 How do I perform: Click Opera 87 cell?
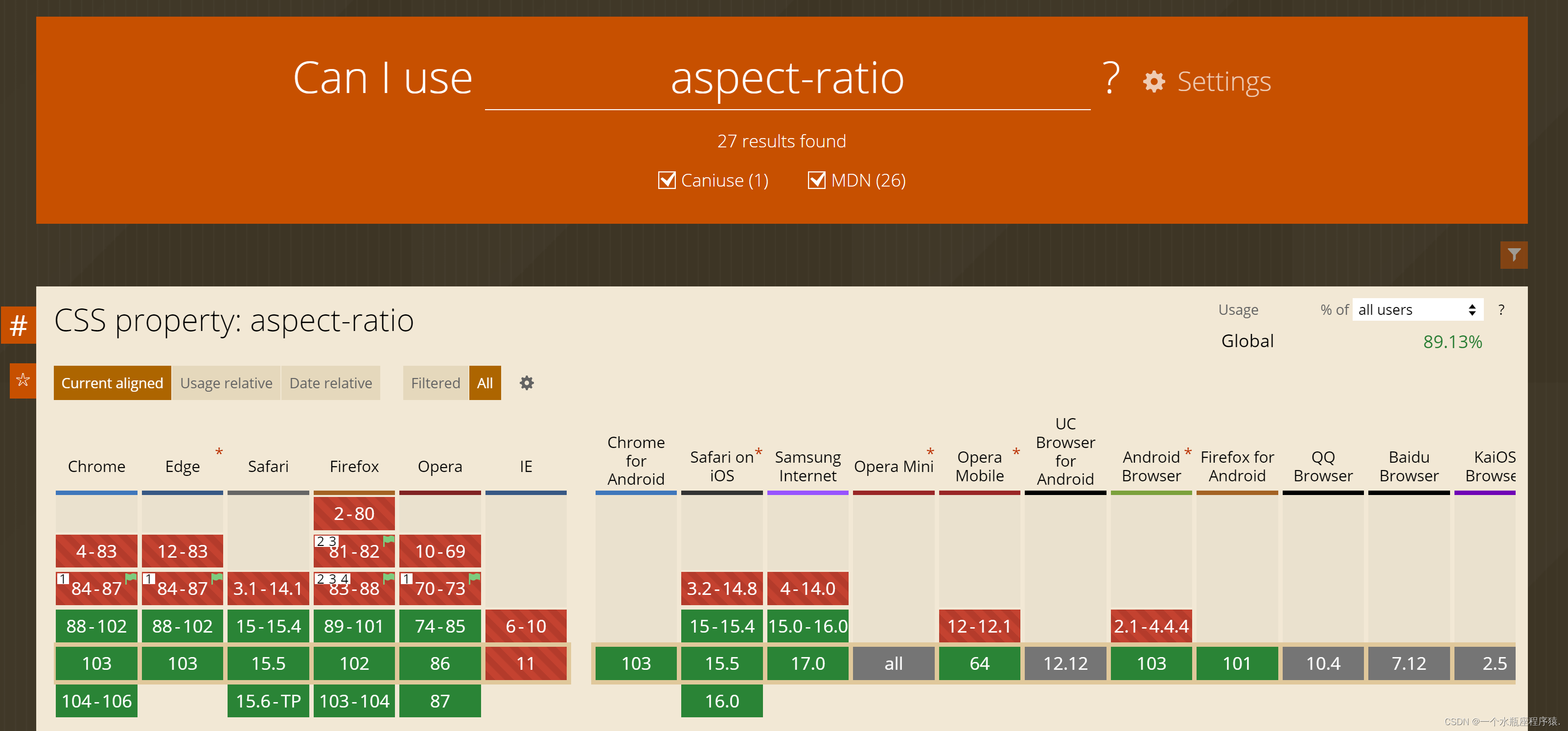click(x=439, y=701)
